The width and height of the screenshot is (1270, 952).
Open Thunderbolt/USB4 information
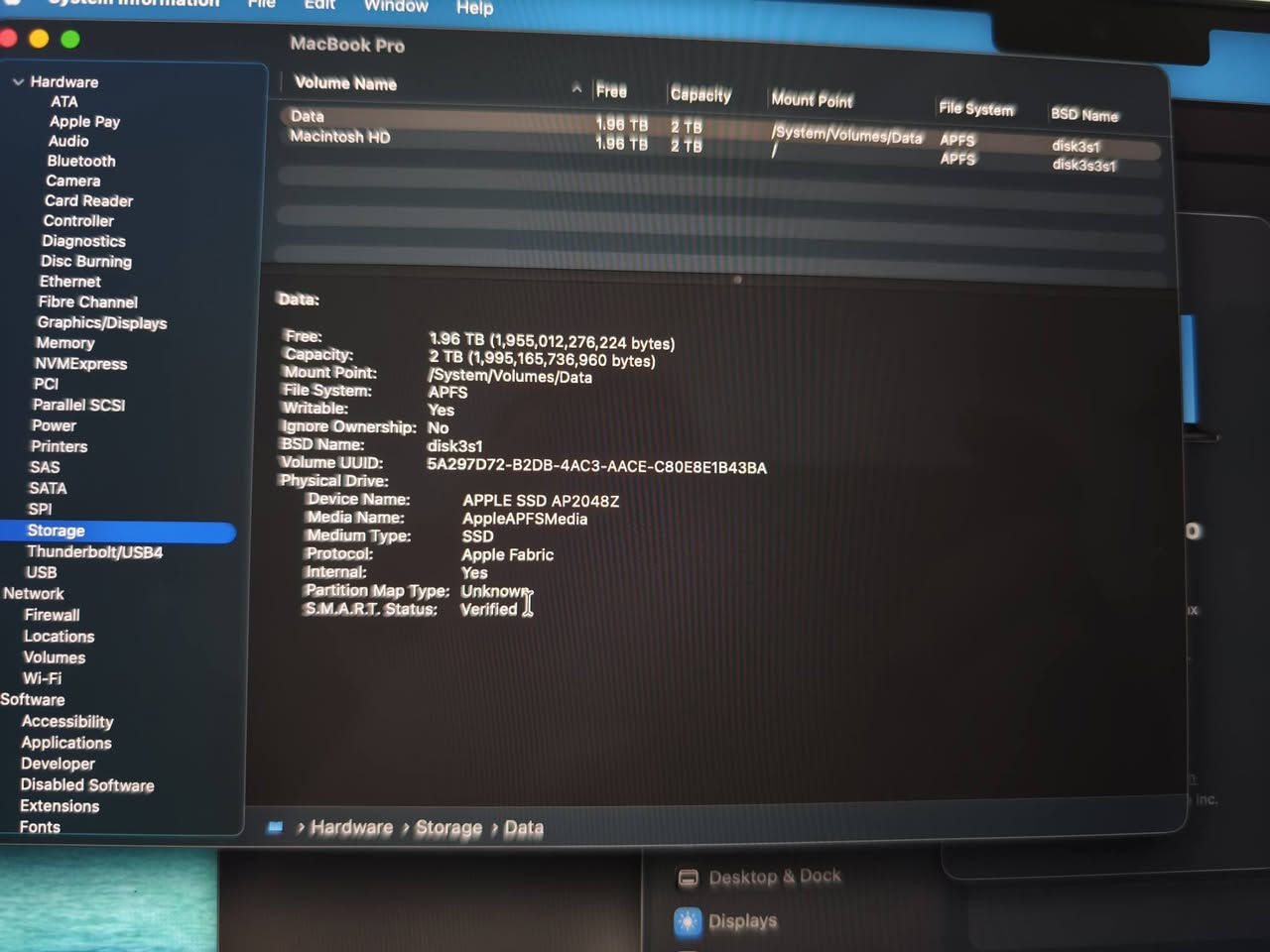94,551
